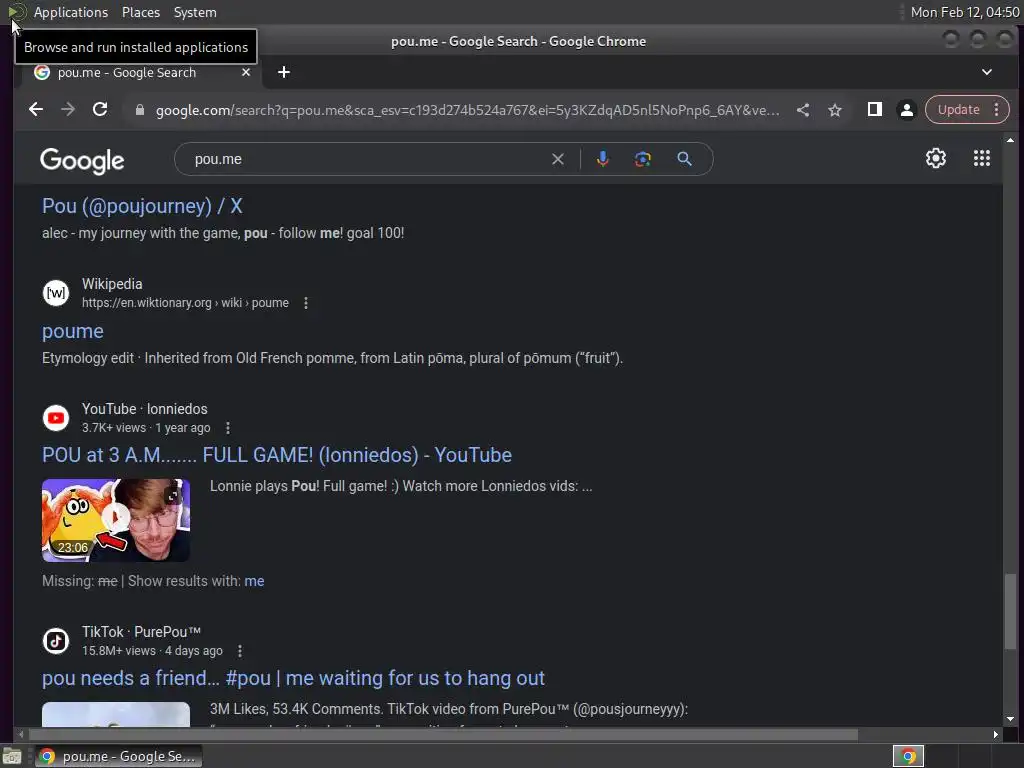The height and width of the screenshot is (768, 1024).
Task: Click the scroll down arrow
Action: pyautogui.click(x=1010, y=719)
